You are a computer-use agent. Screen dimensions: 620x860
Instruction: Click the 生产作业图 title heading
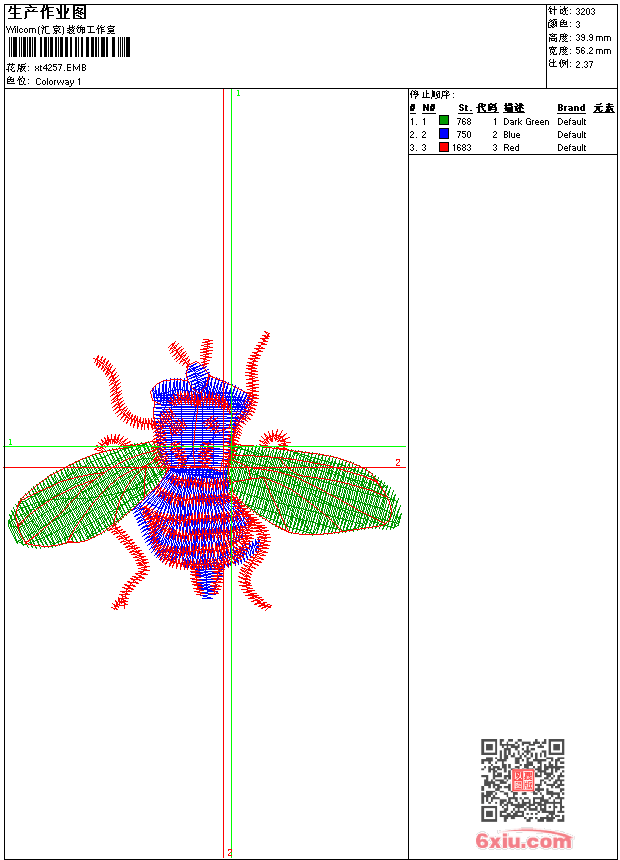click(x=47, y=13)
